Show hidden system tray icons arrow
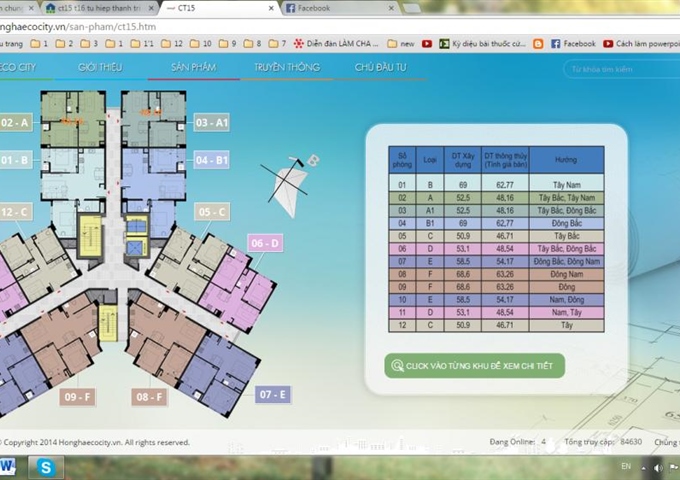Screen dimensions: 680x480 click(x=644, y=468)
